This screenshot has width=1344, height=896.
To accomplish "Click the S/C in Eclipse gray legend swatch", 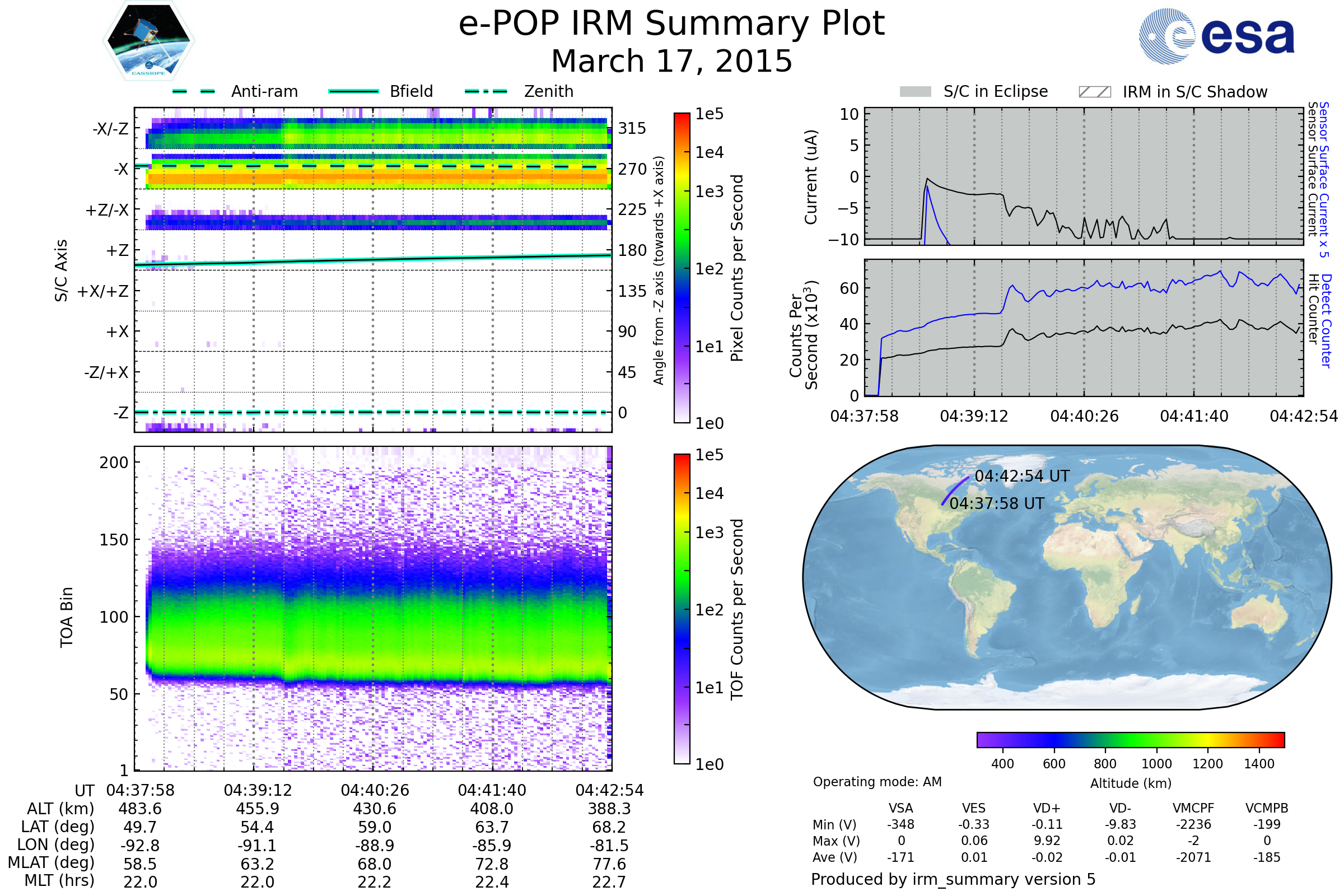I will click(916, 92).
